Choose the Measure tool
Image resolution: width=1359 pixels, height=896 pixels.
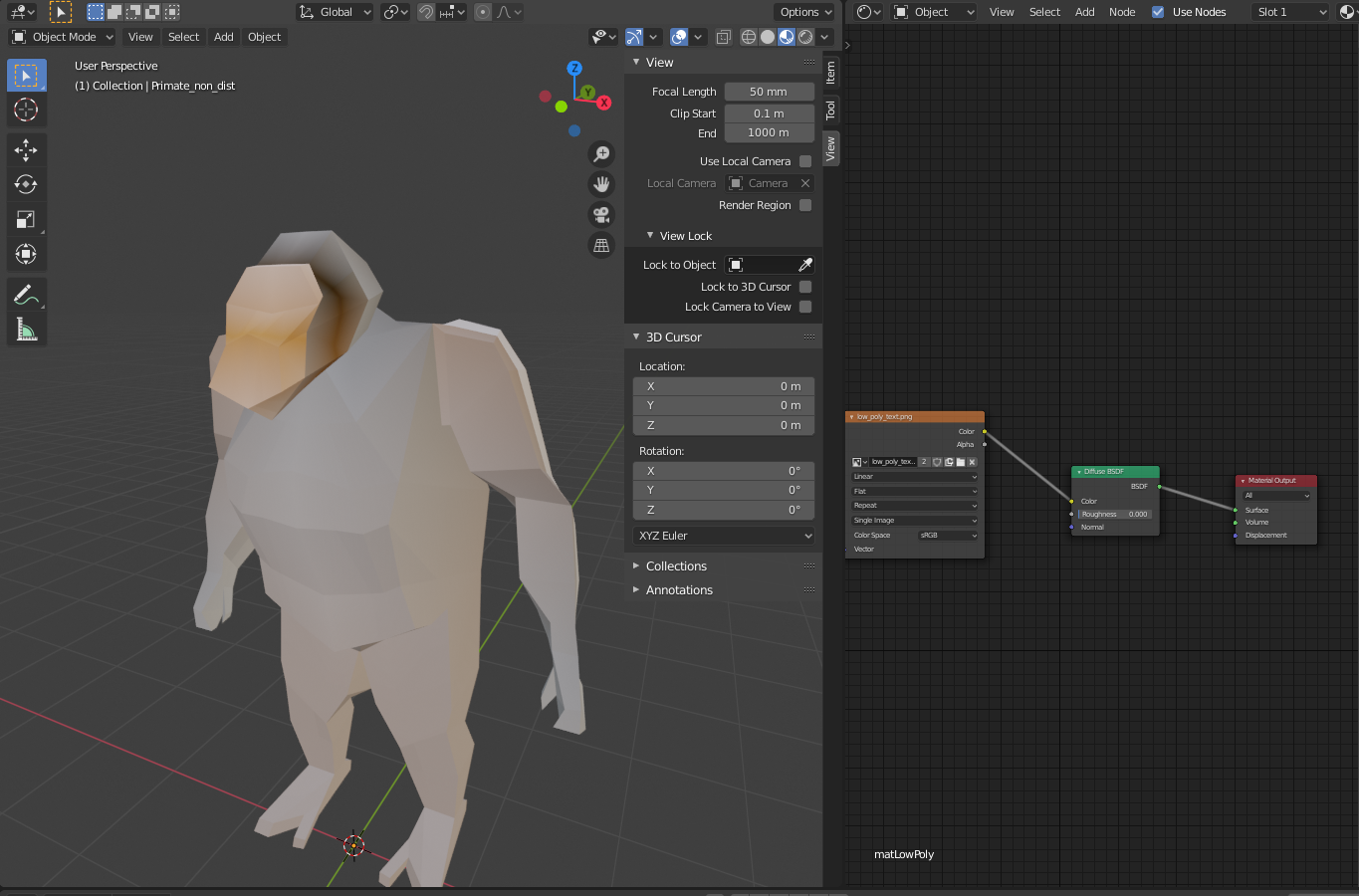pyautogui.click(x=26, y=330)
